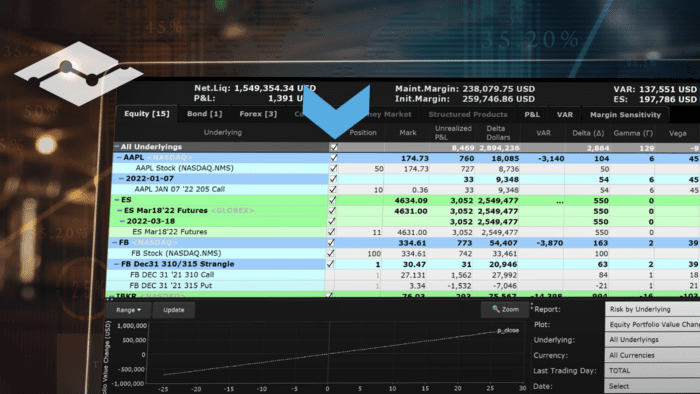
Task: Toggle the FB Stock row checkbox
Action: 331,253
